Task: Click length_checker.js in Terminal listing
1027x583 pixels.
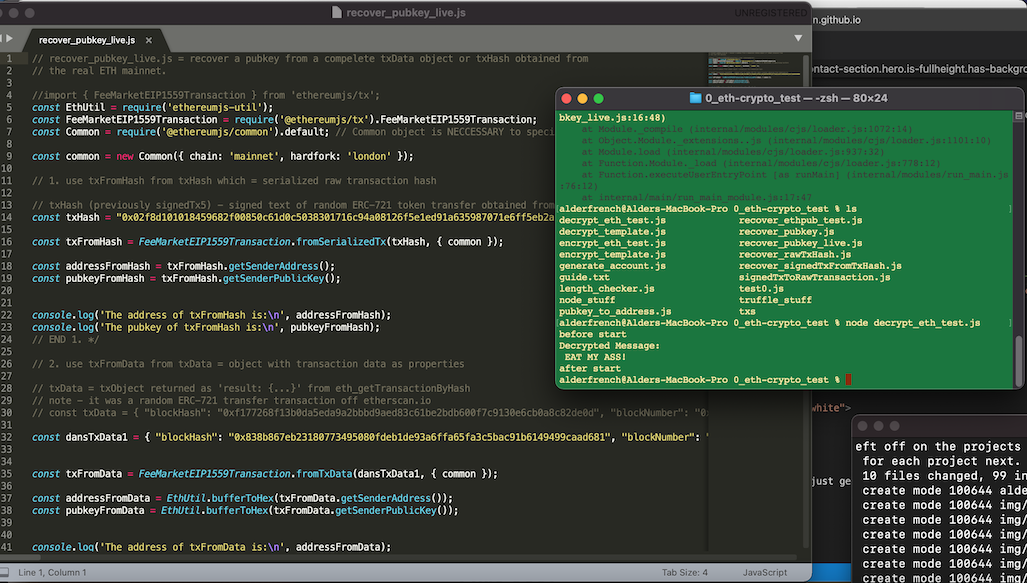Action: point(607,289)
